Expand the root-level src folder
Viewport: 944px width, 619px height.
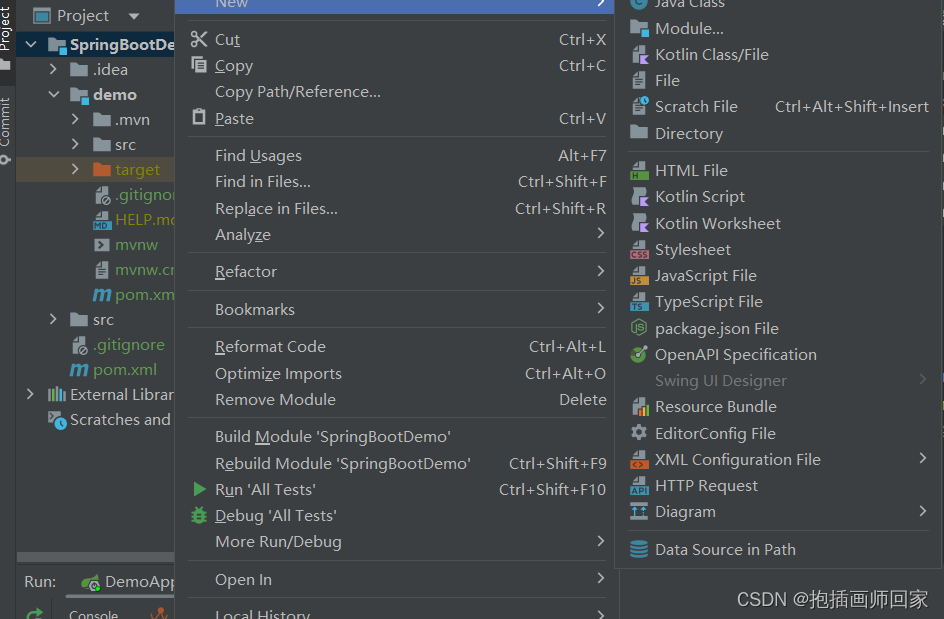(54, 319)
